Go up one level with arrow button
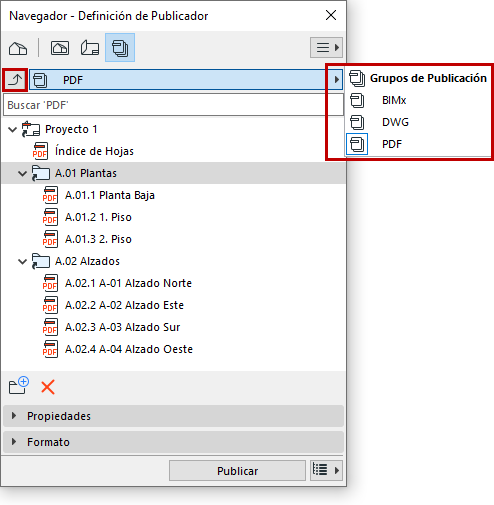 click(15, 80)
